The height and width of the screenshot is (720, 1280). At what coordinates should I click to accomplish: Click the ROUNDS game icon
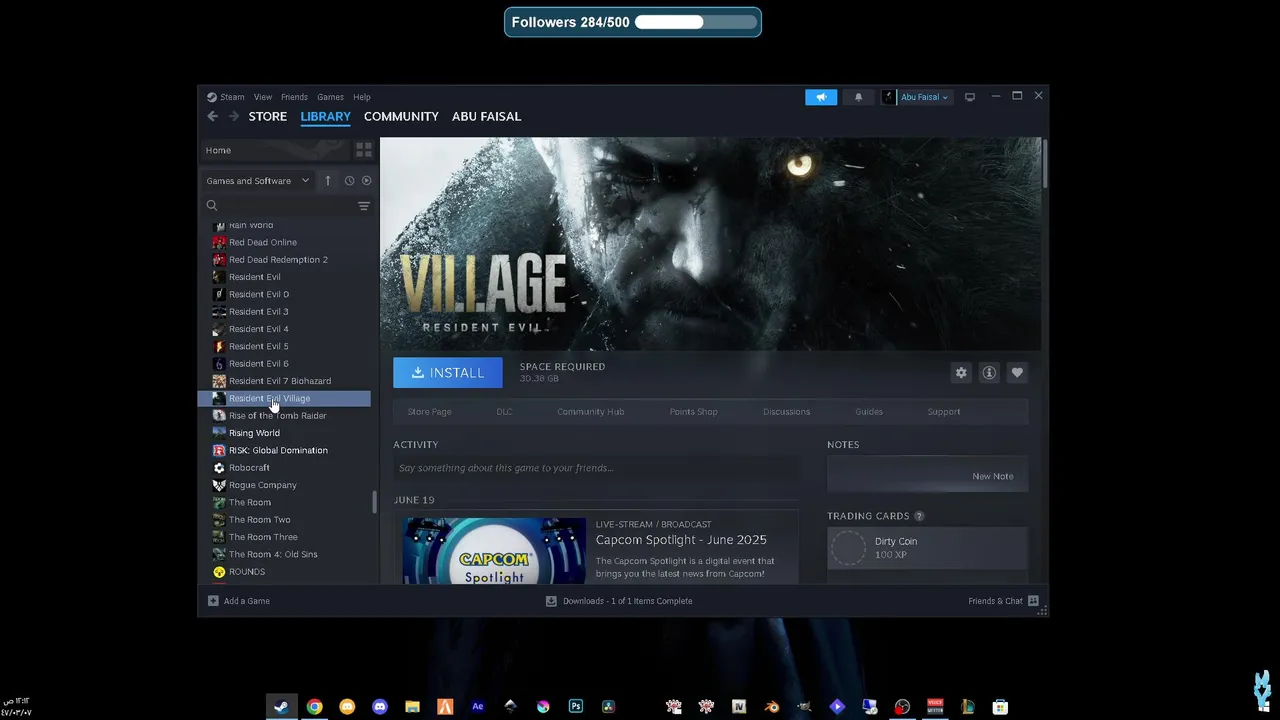[x=219, y=572]
